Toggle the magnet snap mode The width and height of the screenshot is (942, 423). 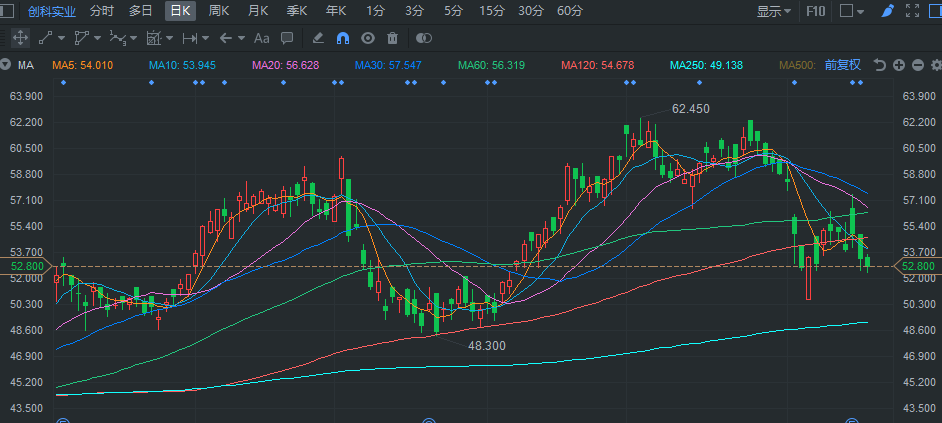(x=343, y=38)
